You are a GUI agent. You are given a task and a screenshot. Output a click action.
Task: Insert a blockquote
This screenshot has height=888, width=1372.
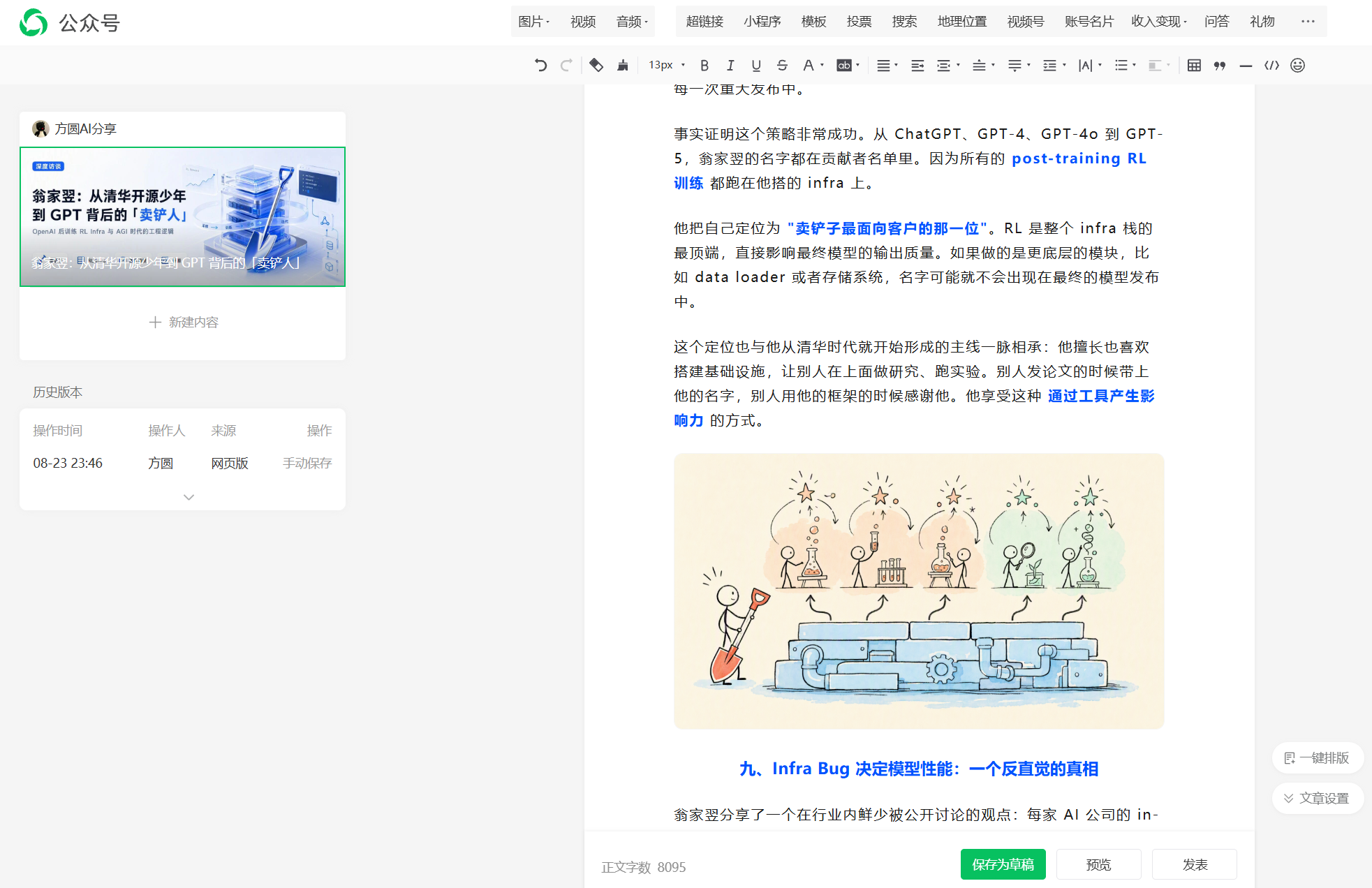tap(1220, 65)
